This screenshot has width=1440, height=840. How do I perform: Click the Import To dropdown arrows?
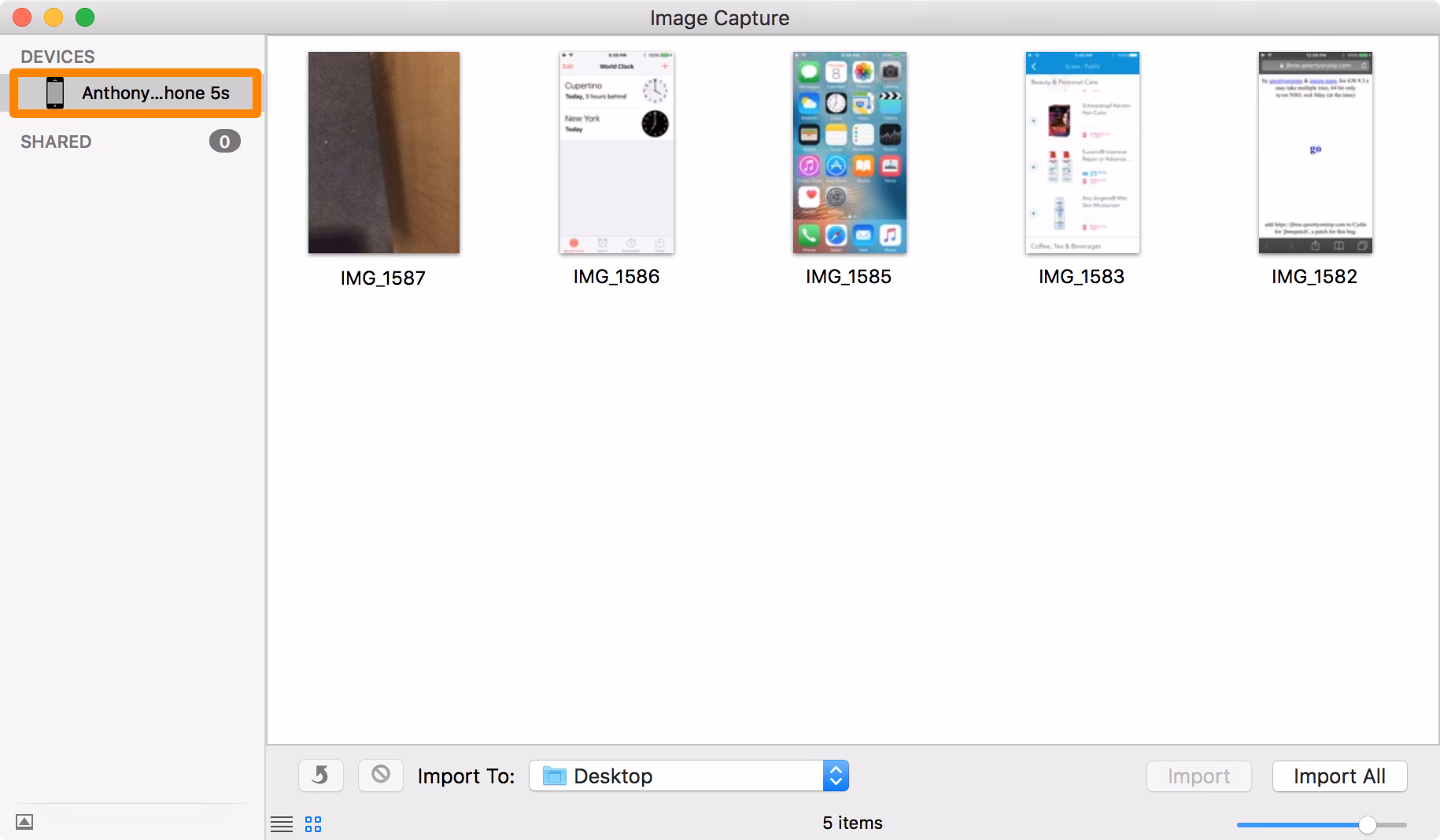click(x=837, y=776)
